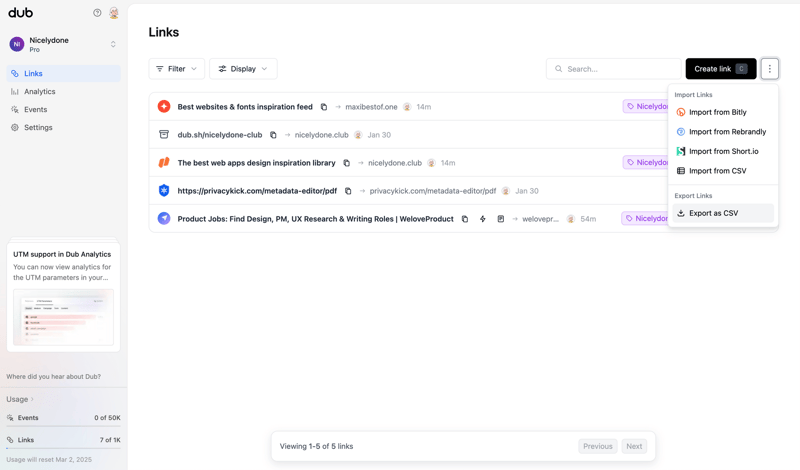Viewport: 800px width, 470px height.
Task: Copy the dub.sh/nicelydone-club link
Action: (x=273, y=135)
